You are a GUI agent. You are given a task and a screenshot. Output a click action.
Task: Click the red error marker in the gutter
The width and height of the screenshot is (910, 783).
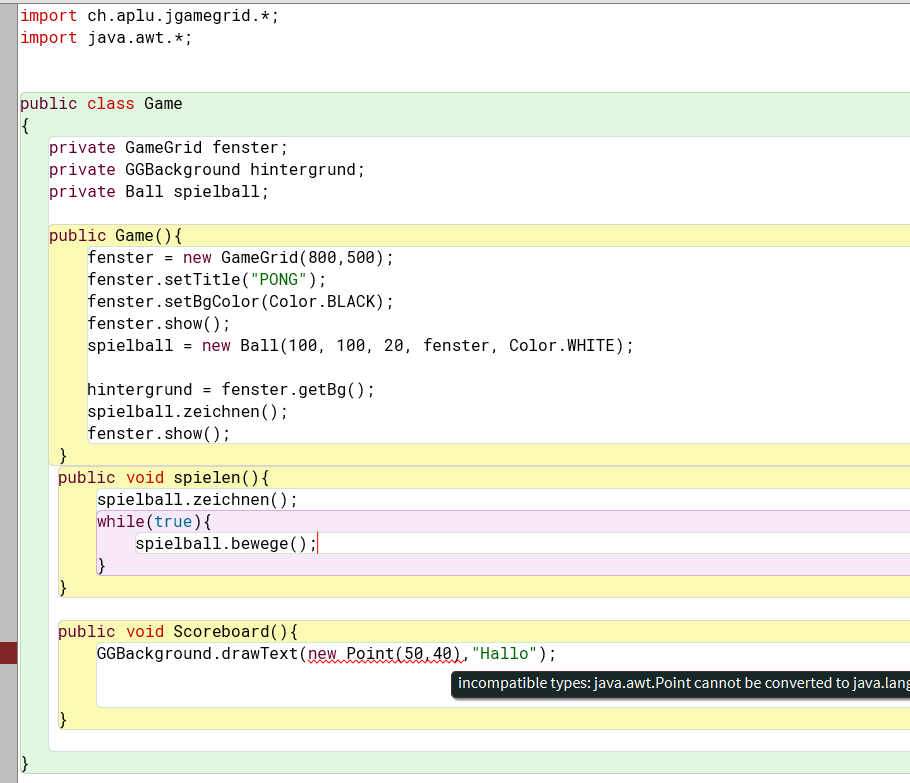point(9,653)
